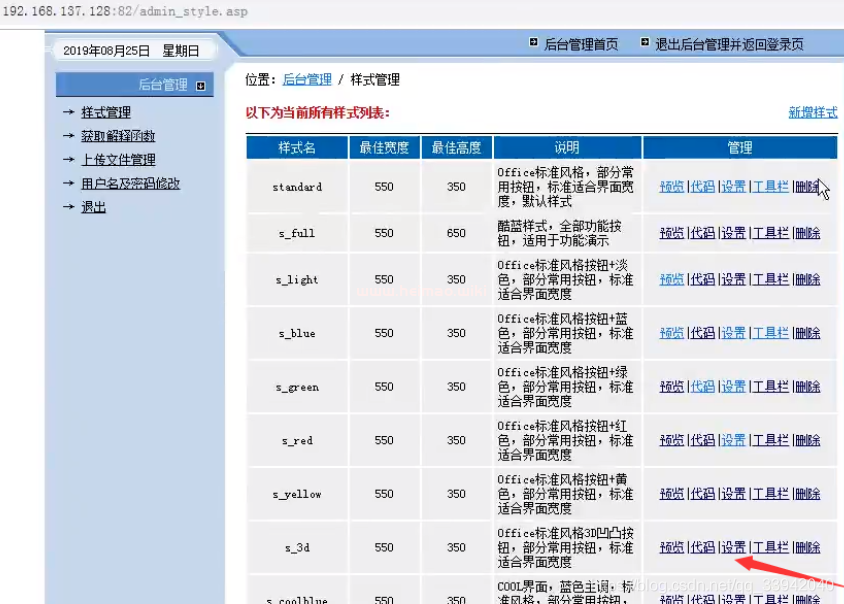Screen dimensions: 844x604
Task: Open 样式管理 in the sidebar
Action: [106, 113]
